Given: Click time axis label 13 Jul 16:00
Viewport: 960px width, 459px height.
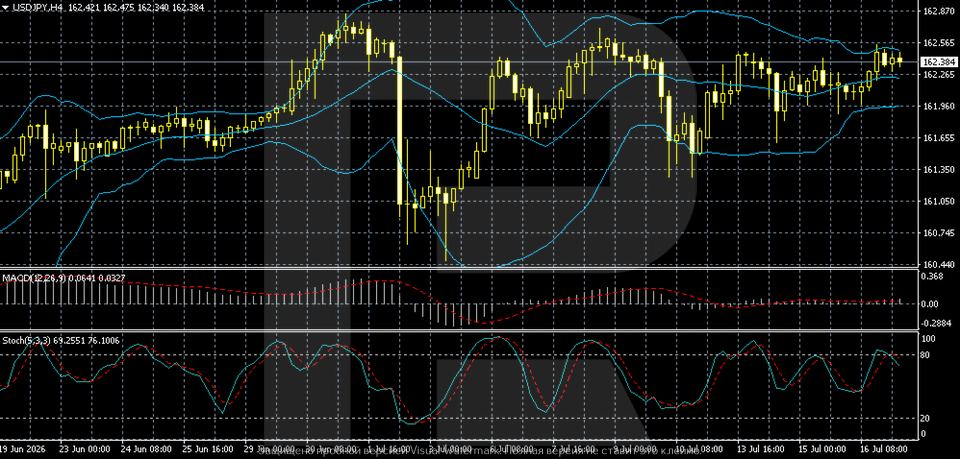Looking at the screenshot, I should click(x=760, y=449).
